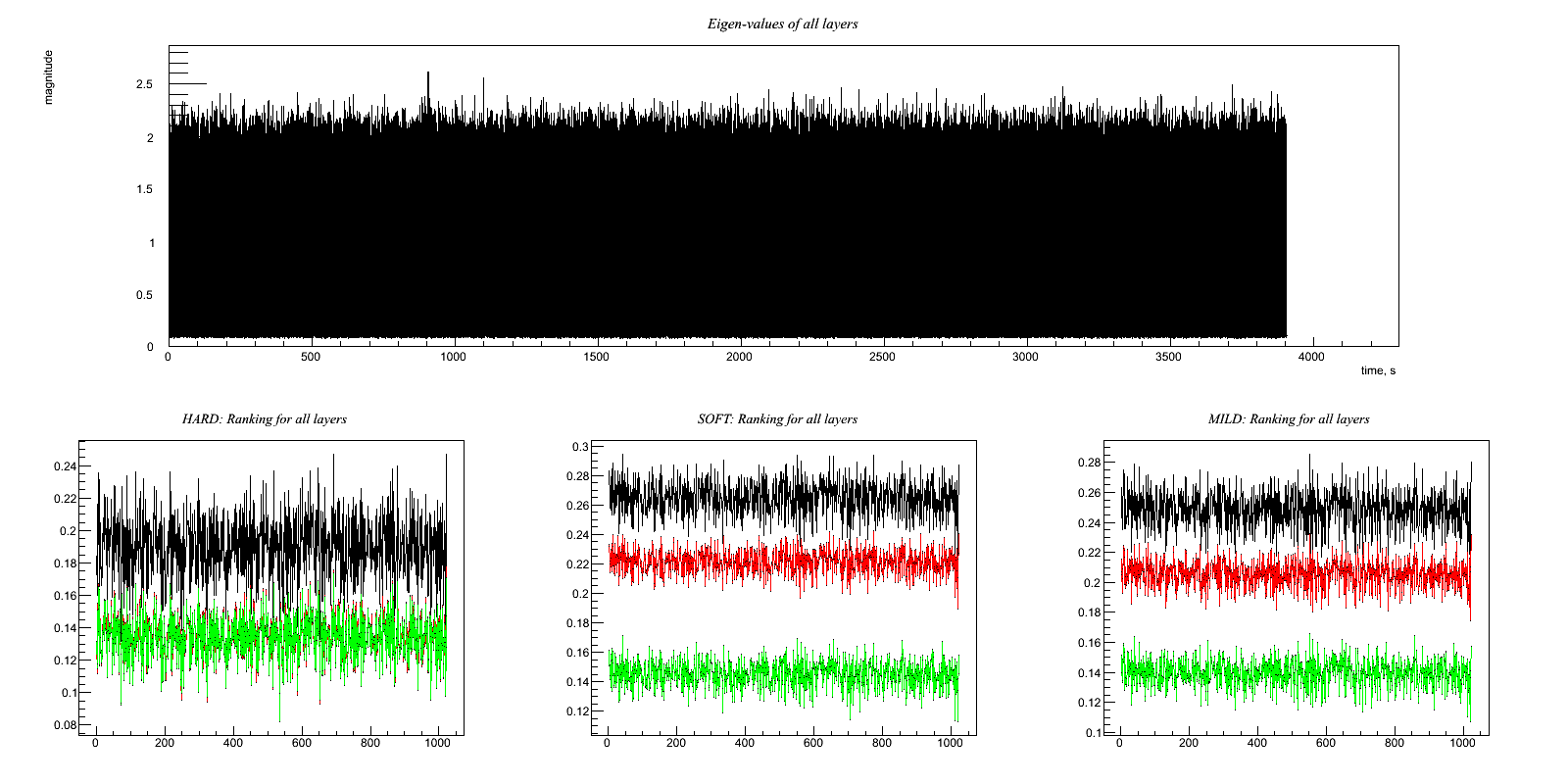The height and width of the screenshot is (784, 1568).
Task: Select the green curve in the SOFT plot
Action: tap(784, 674)
